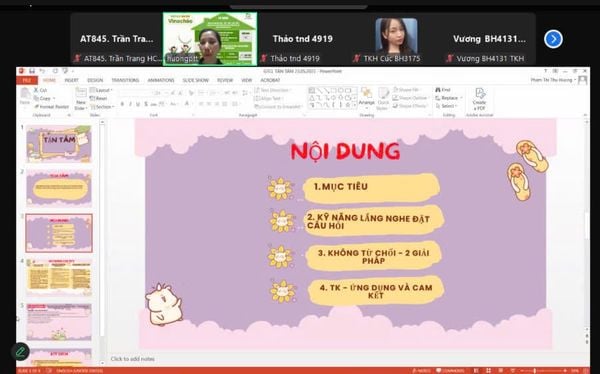Open the Arrange tool
The image size is (600, 374).
(x=367, y=97)
